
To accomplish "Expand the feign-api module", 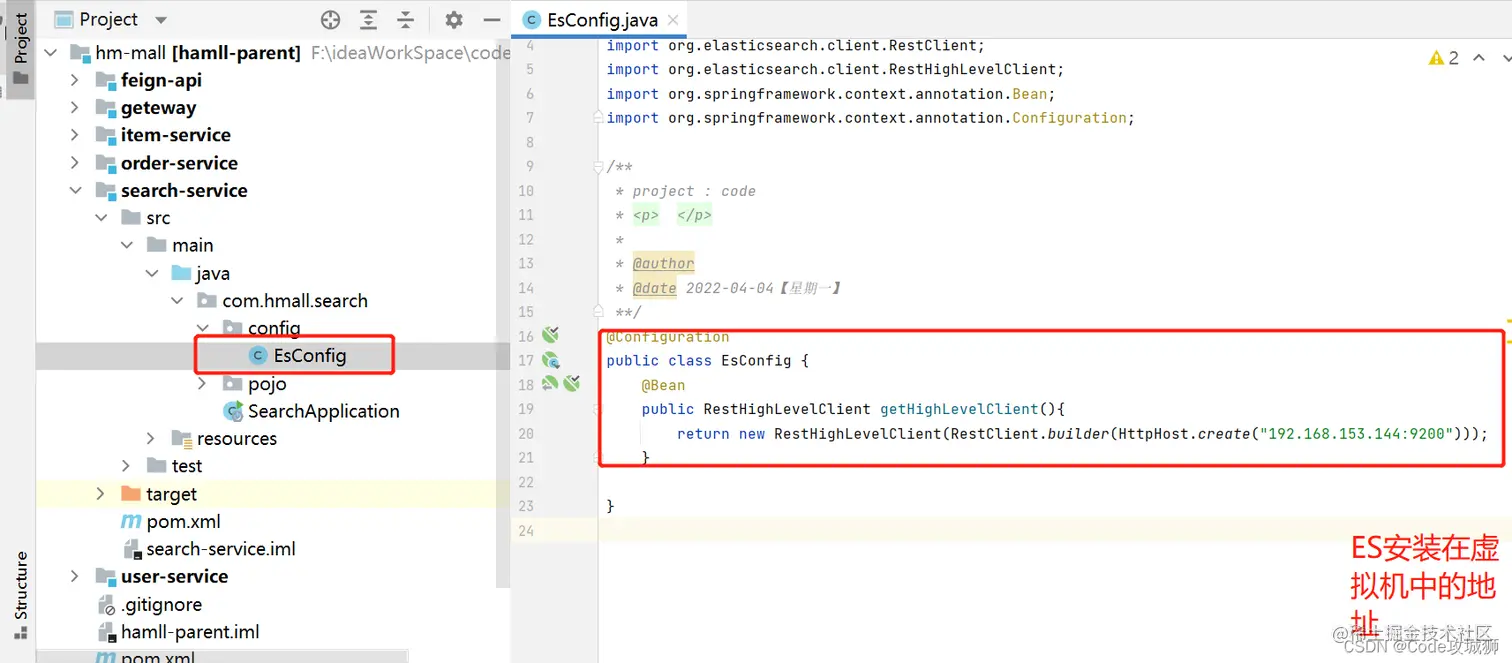I will (75, 80).
